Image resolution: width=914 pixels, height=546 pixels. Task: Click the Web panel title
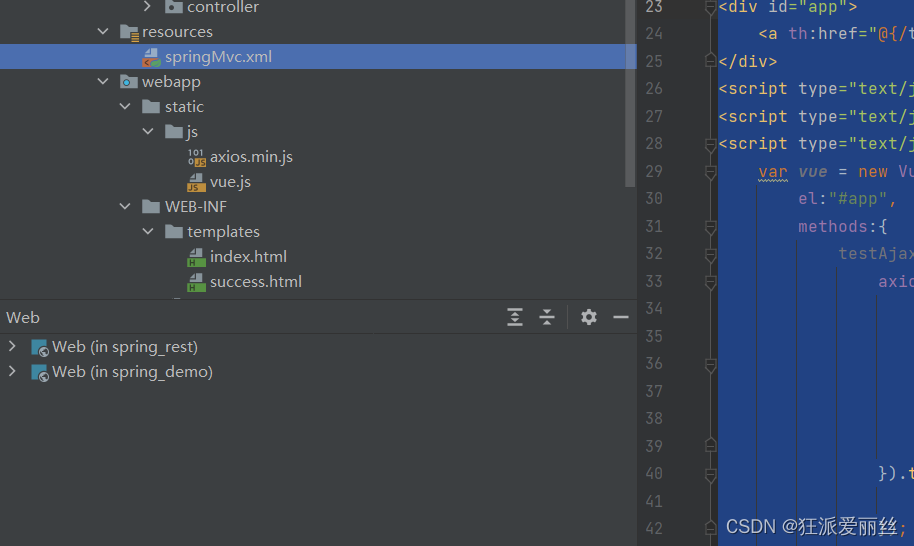click(x=23, y=318)
